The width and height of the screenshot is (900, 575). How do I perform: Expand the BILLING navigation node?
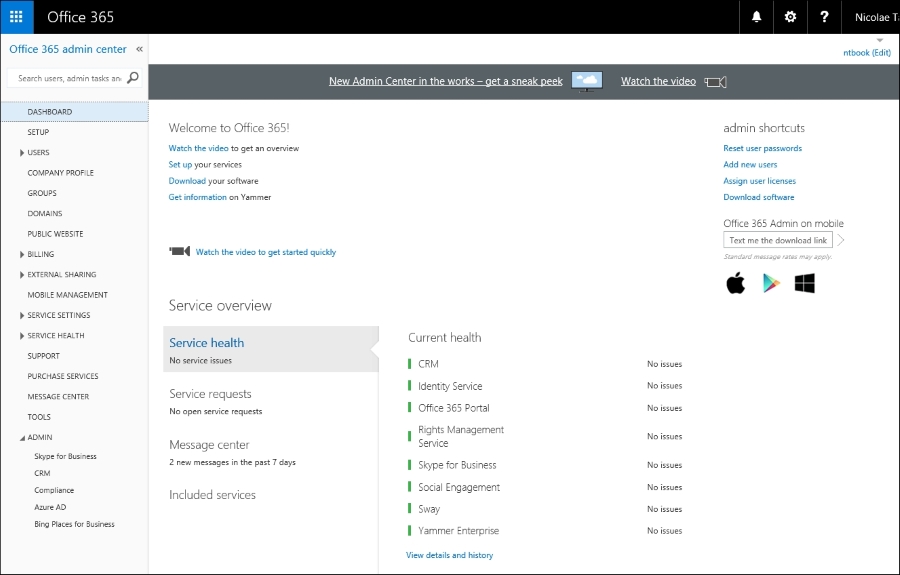22,254
